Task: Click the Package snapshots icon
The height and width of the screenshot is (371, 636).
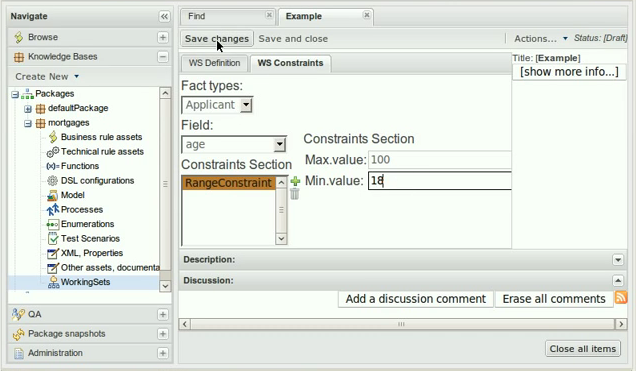Action: point(19,334)
